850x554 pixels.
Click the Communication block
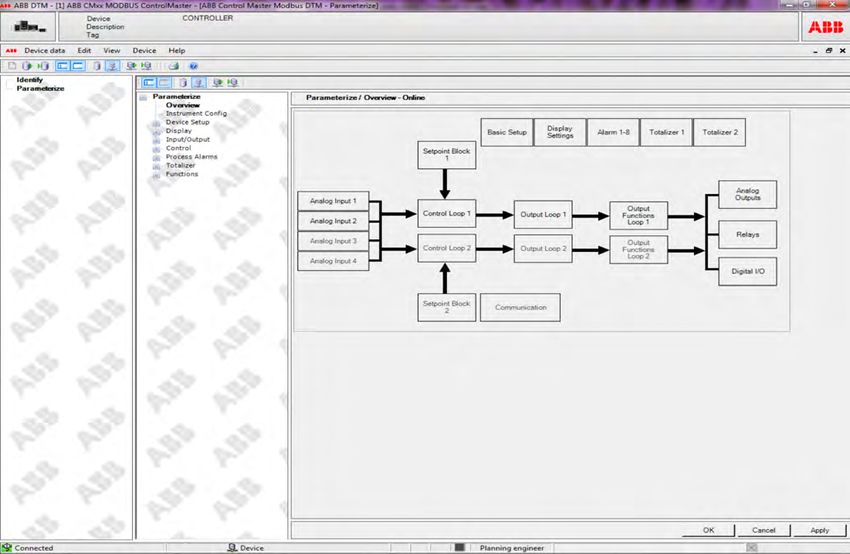[x=520, y=307]
